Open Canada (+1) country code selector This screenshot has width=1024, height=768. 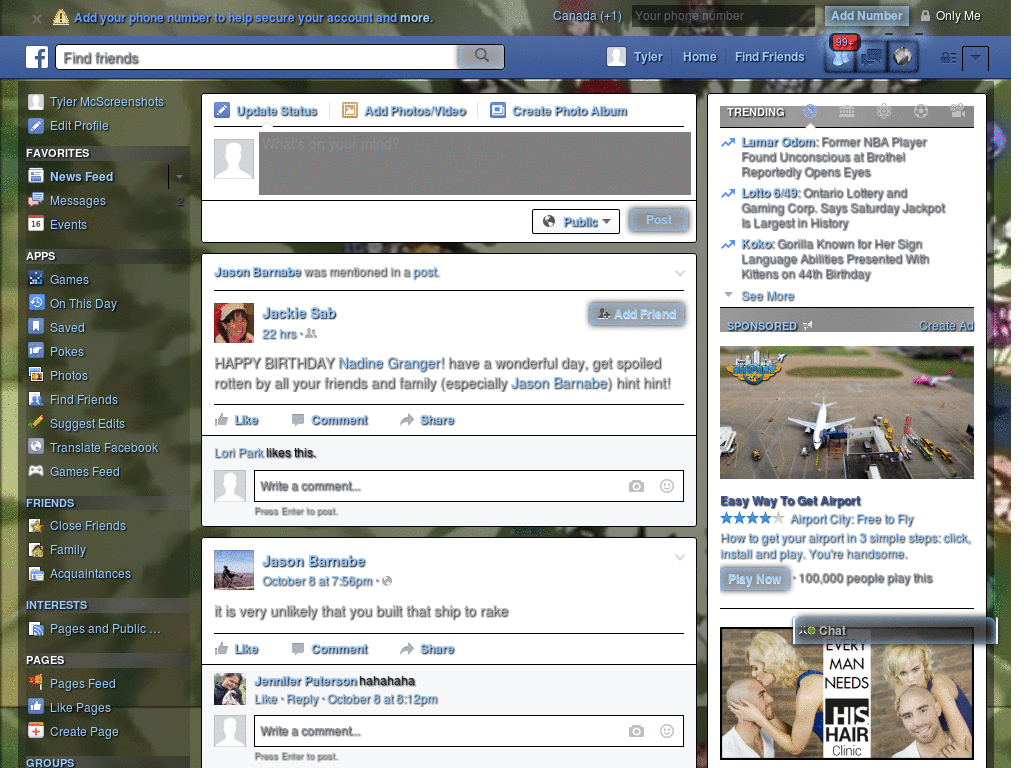point(587,16)
